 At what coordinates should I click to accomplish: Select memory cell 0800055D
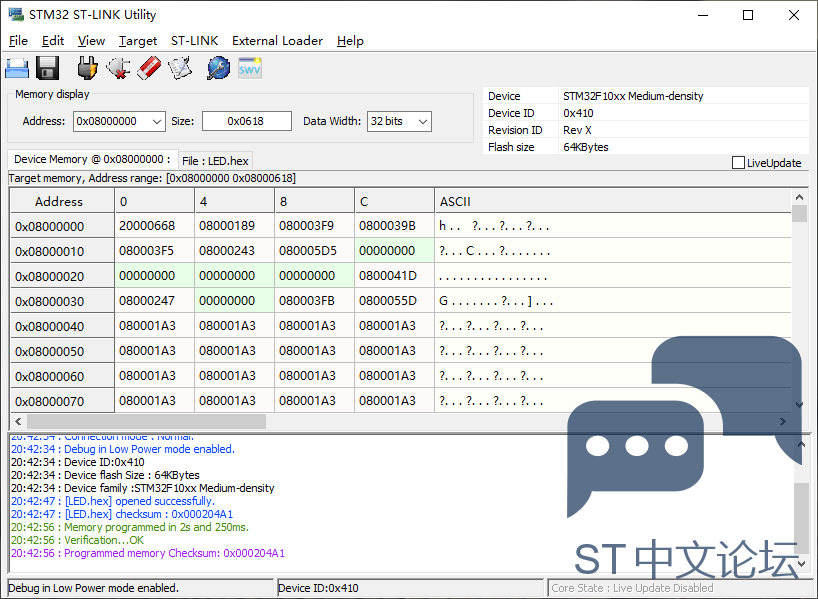[394, 301]
